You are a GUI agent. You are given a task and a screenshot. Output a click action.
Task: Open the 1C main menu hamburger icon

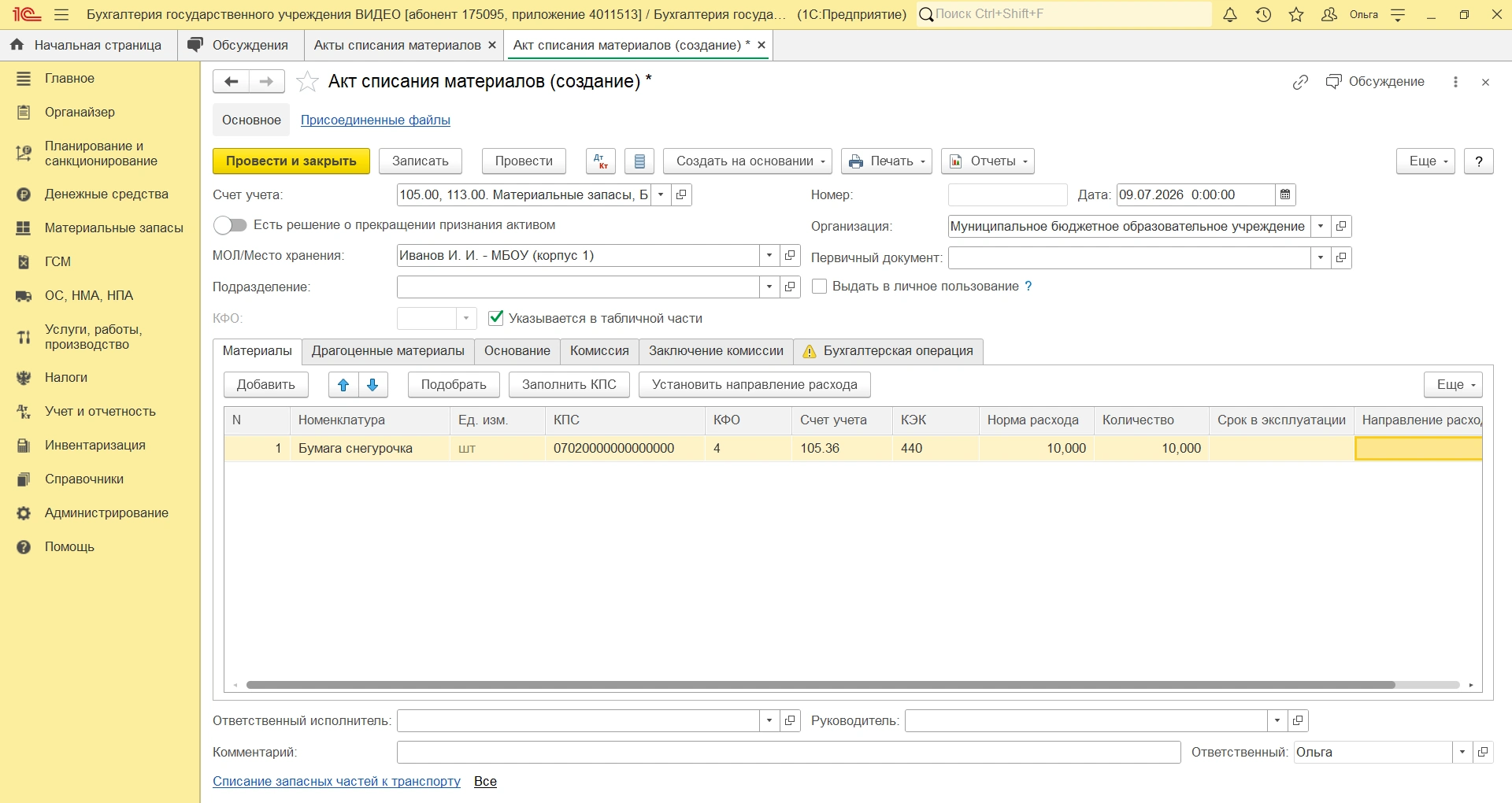point(61,14)
